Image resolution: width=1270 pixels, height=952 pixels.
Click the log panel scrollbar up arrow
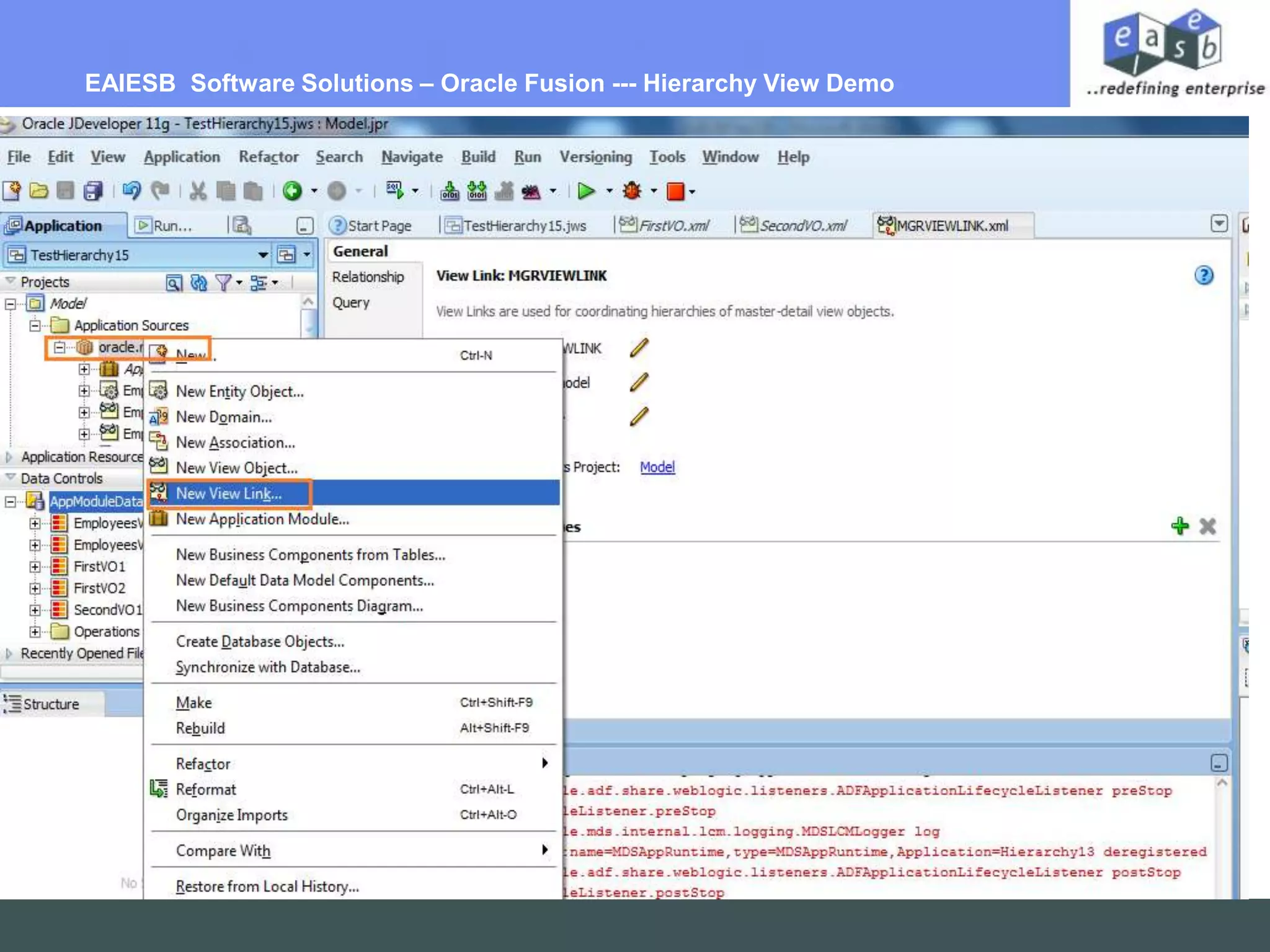pyautogui.click(x=1222, y=783)
